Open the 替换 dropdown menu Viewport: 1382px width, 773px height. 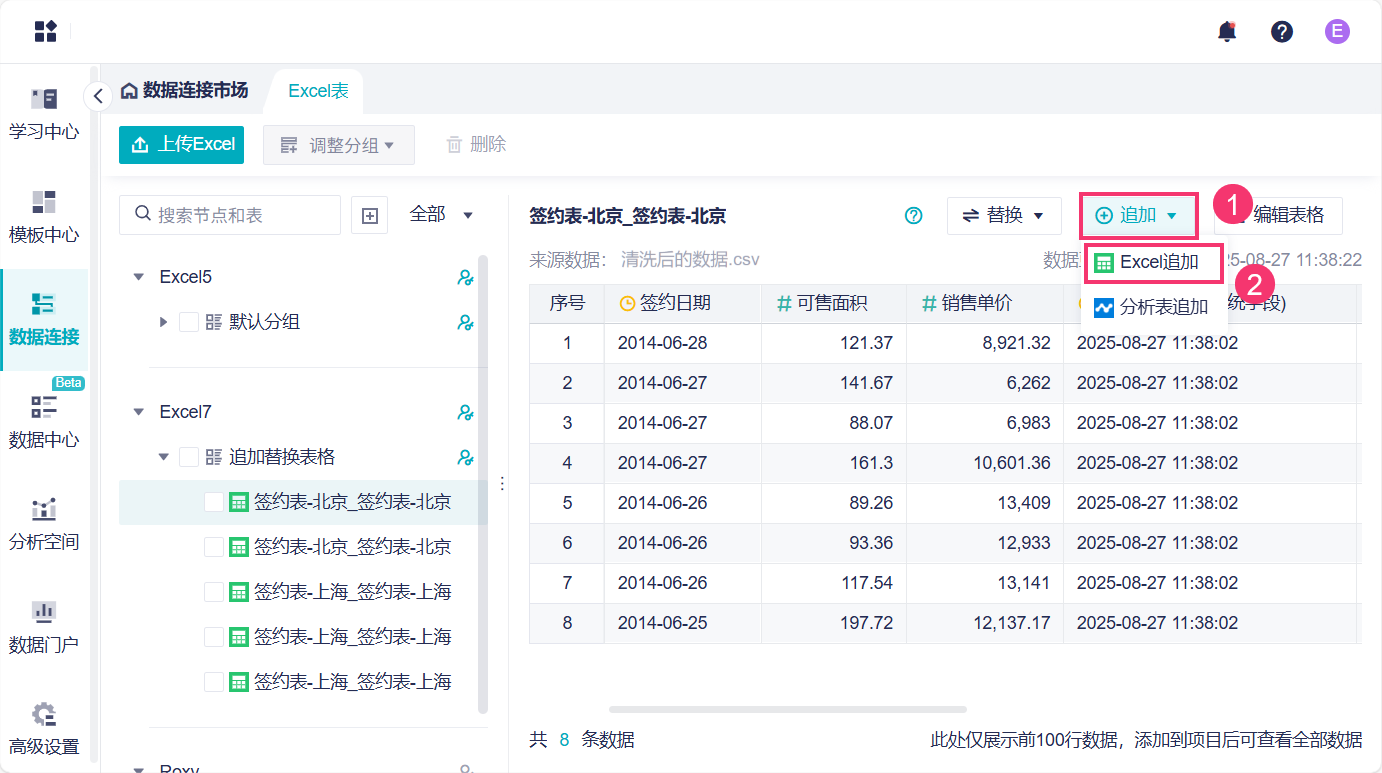point(1004,215)
